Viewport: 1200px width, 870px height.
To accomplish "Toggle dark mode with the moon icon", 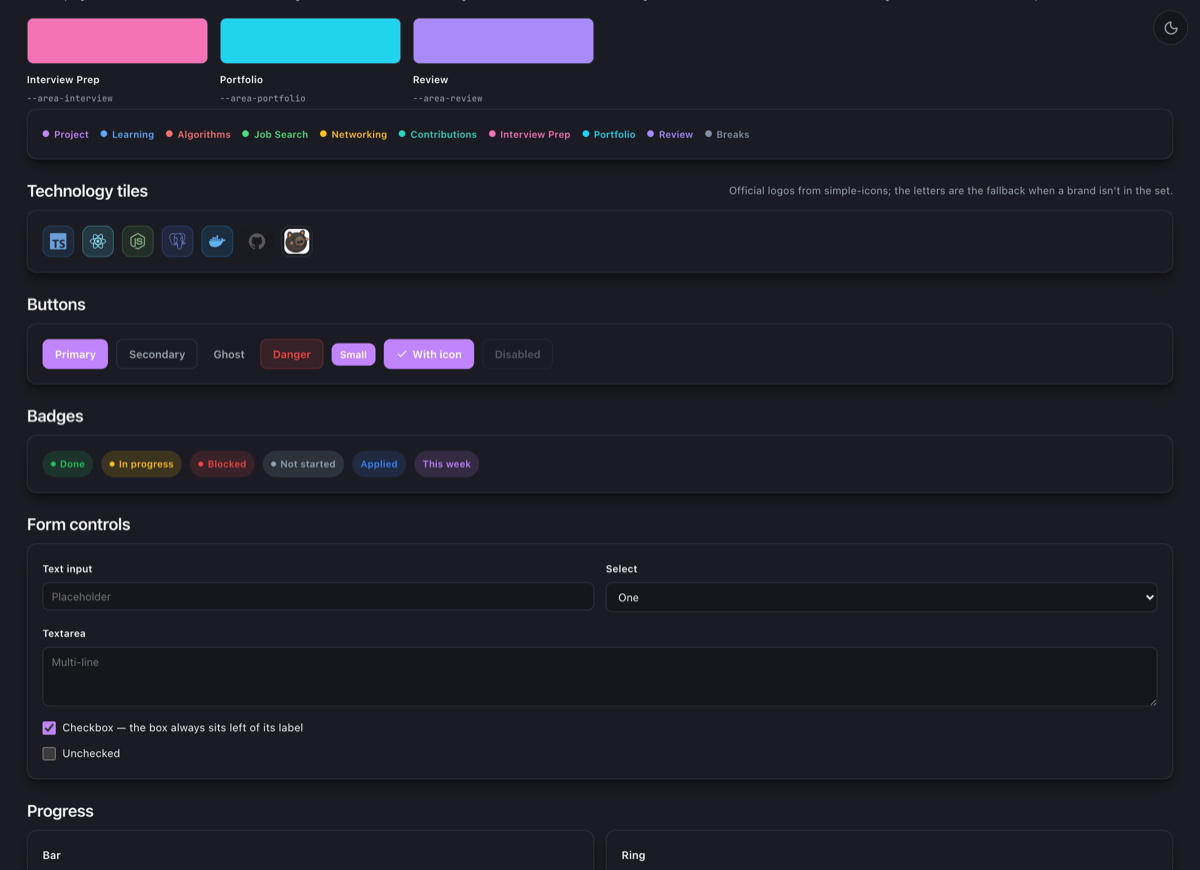I will point(1171,28).
